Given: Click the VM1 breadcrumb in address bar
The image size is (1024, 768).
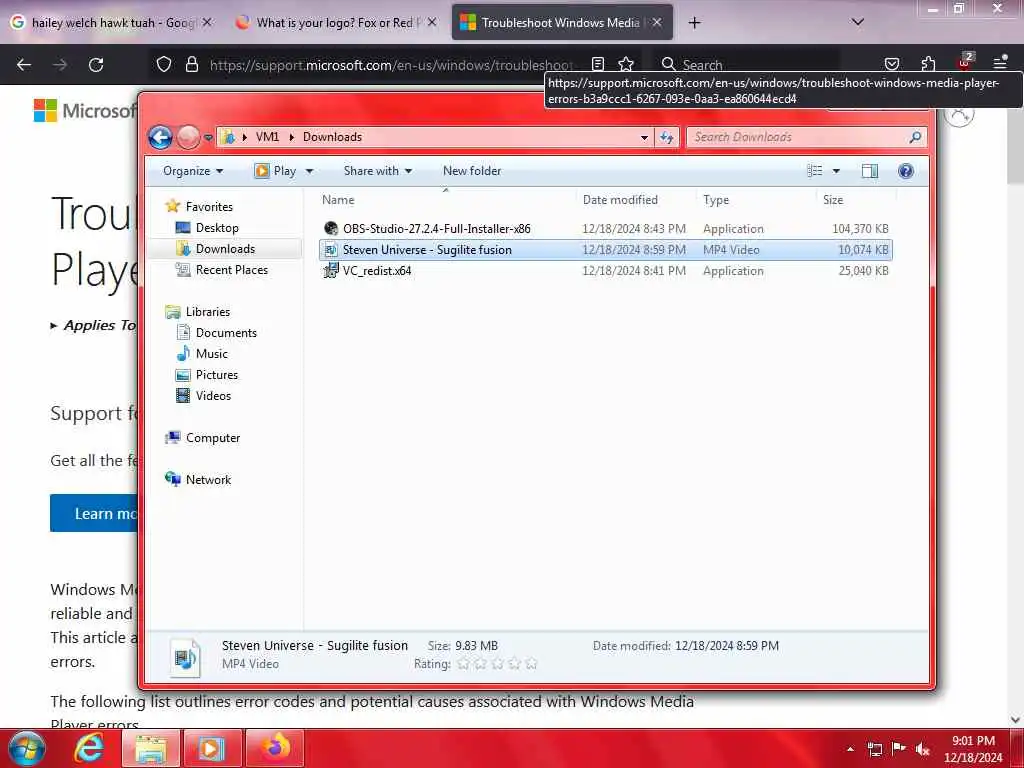Looking at the screenshot, I should point(267,137).
